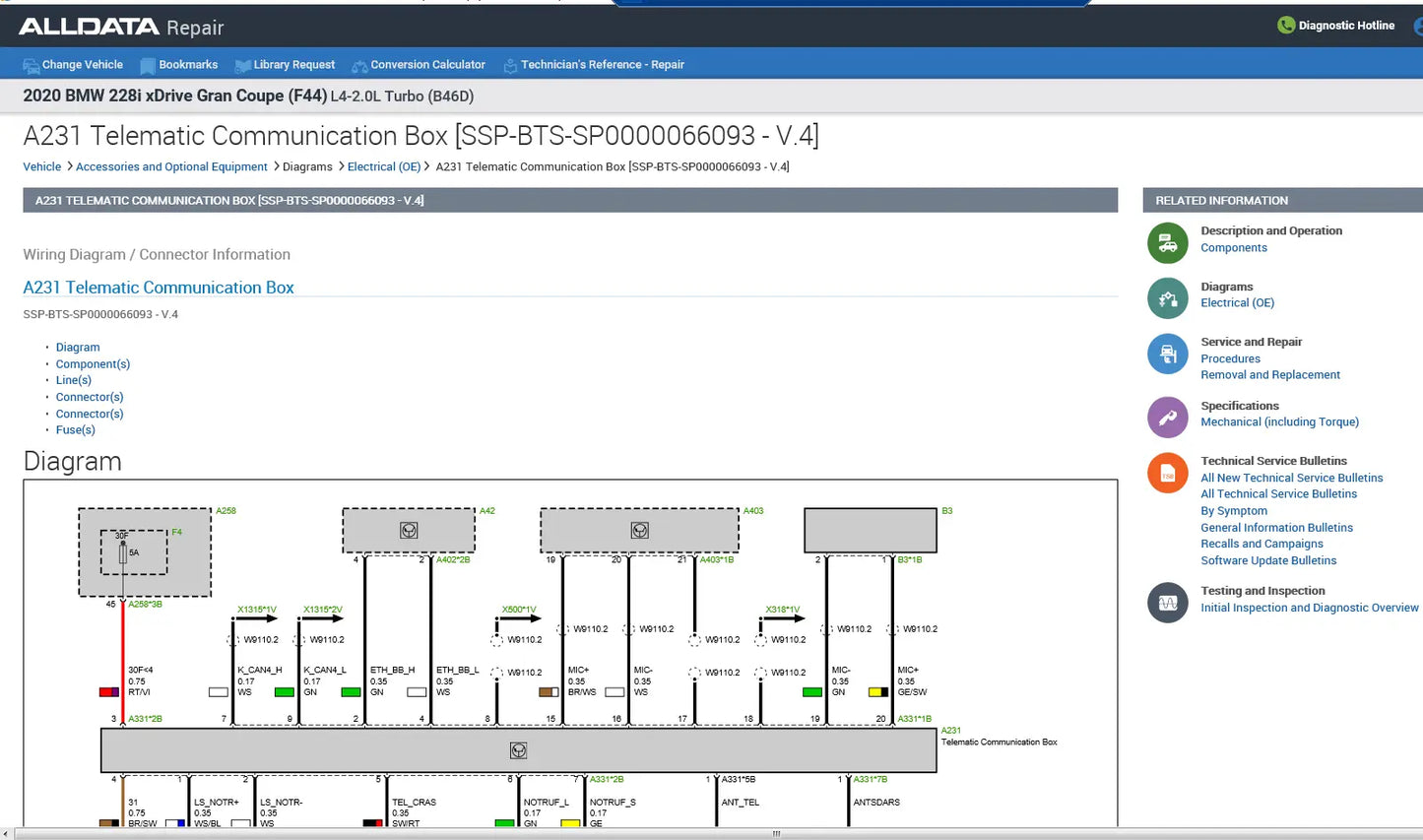Click the purple Specifications wrench icon
1423x840 pixels.
pos(1167,418)
